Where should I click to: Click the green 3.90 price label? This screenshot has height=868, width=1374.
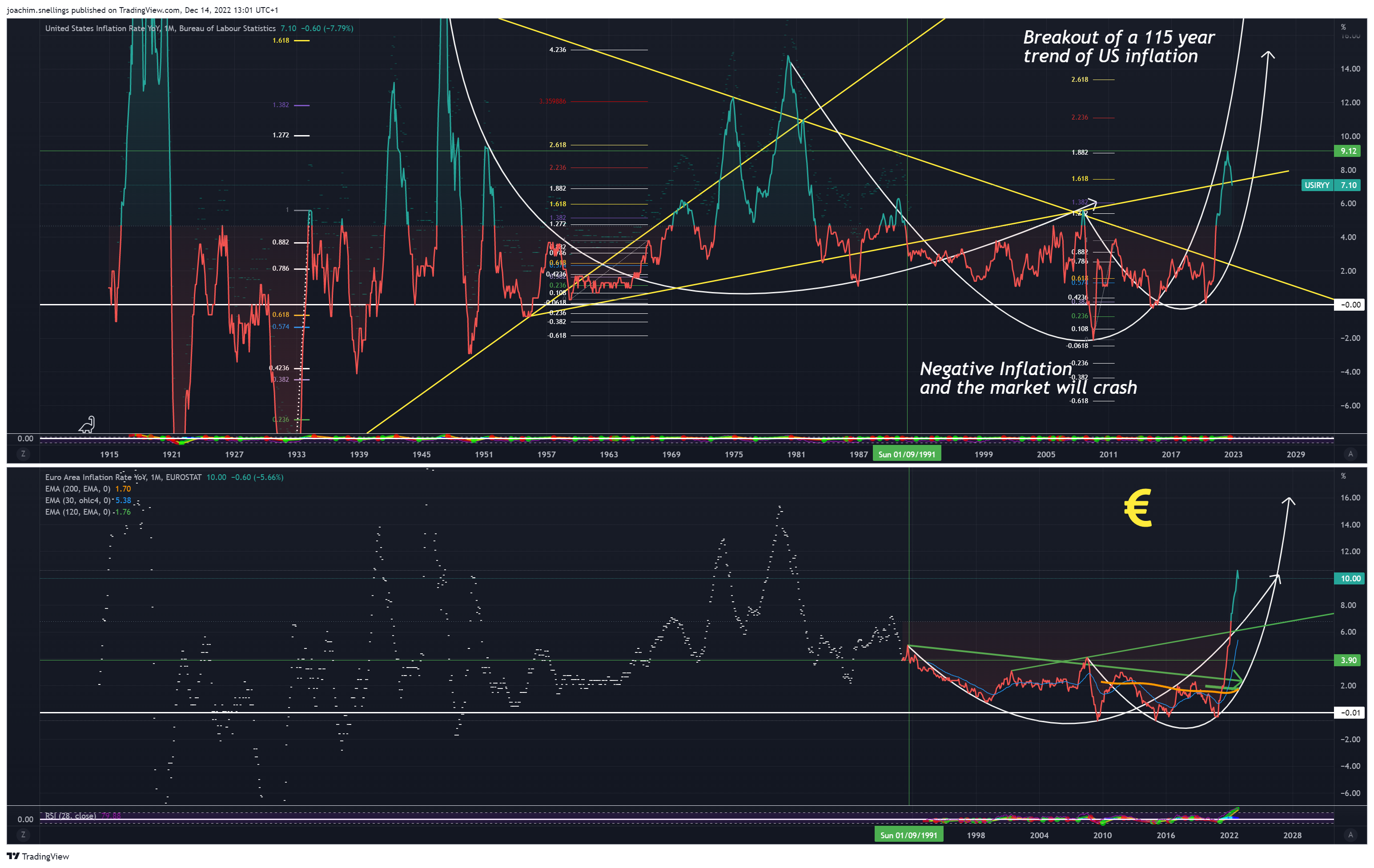(x=1349, y=660)
